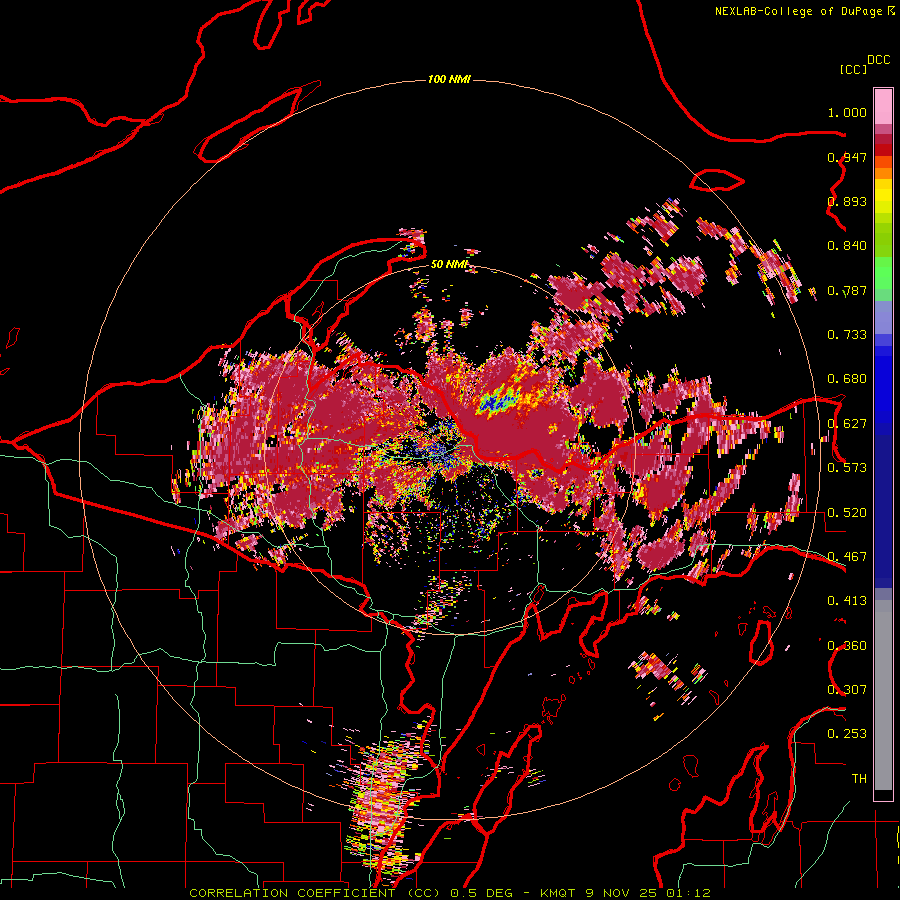Select the 0.947 scale value

pyautogui.click(x=847, y=157)
